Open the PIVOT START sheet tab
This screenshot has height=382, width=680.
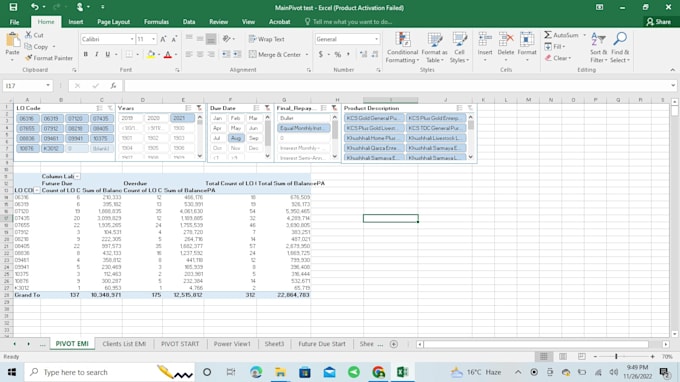(180, 344)
